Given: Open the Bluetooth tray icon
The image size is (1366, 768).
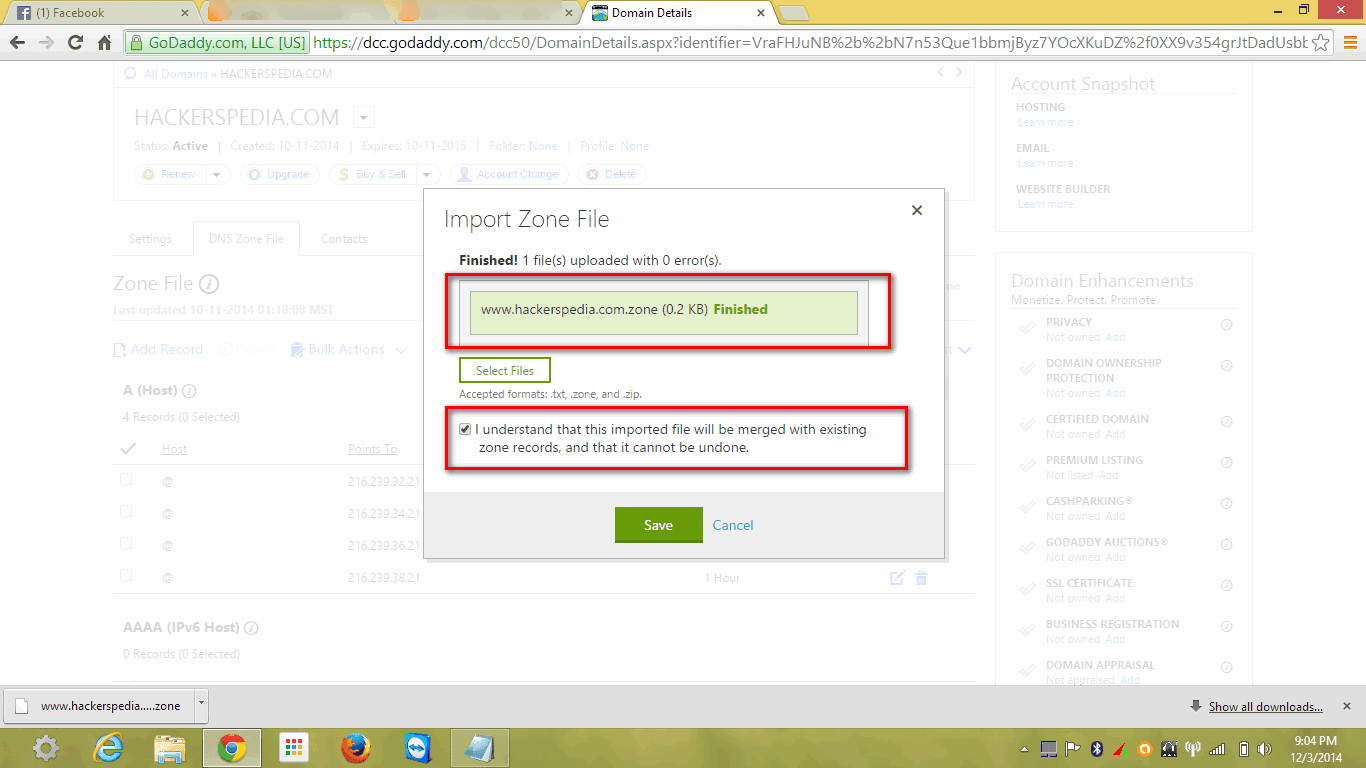Looking at the screenshot, I should 1096,749.
